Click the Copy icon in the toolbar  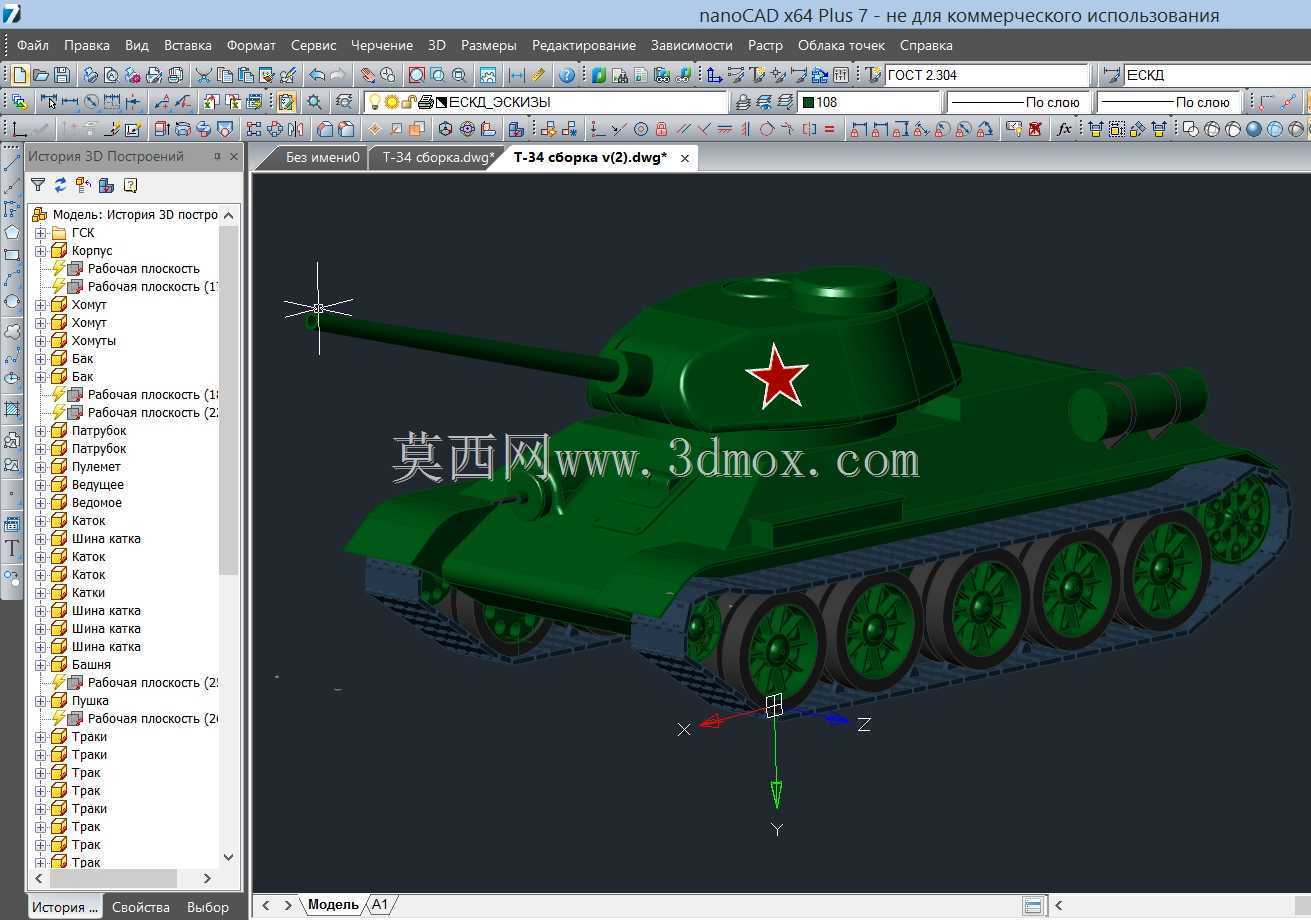pos(224,75)
